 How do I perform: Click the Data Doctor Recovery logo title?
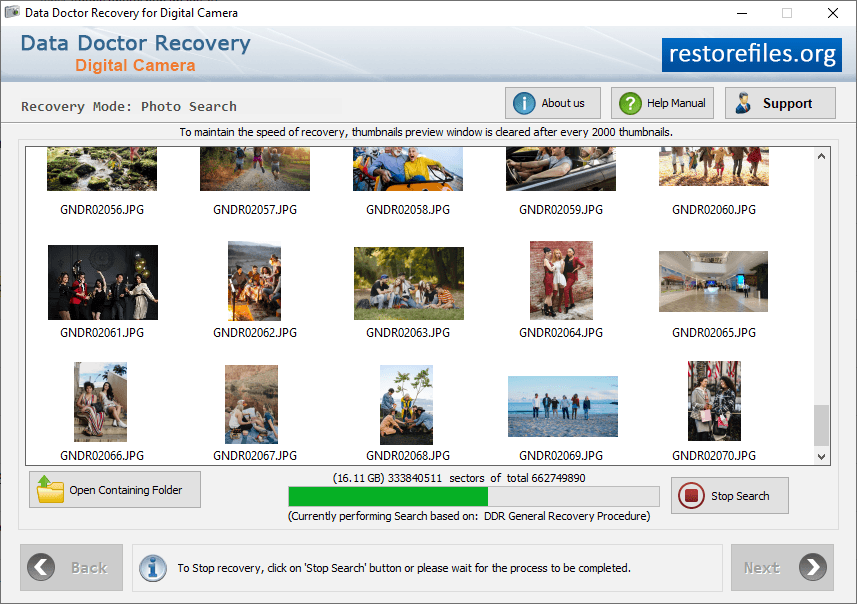coord(136,43)
